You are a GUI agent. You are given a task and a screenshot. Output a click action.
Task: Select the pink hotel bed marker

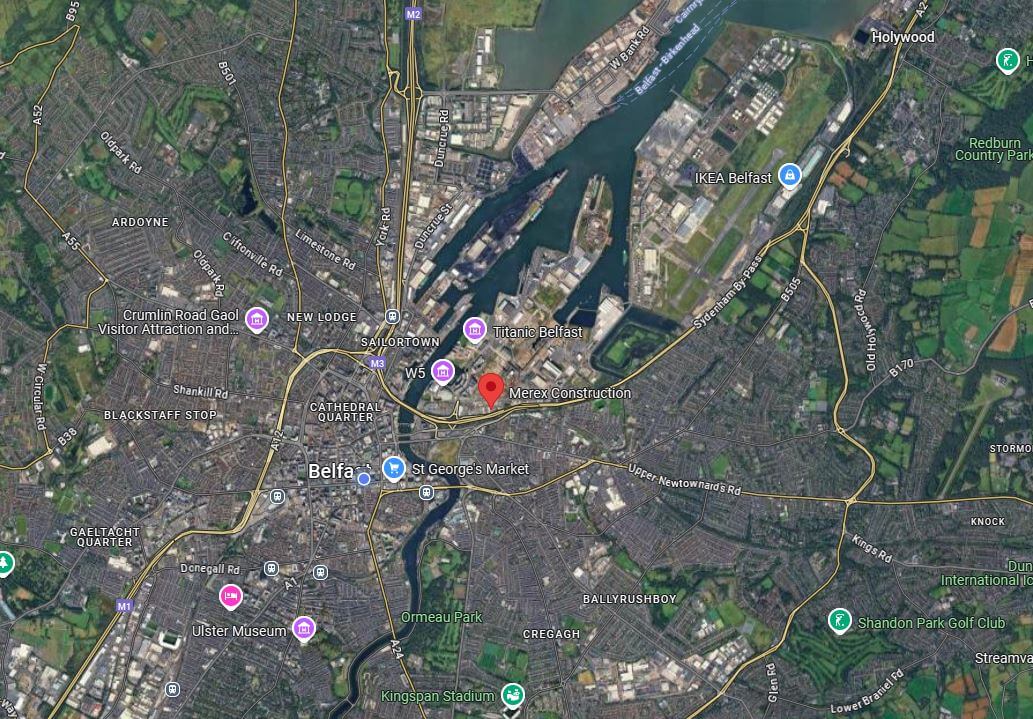click(231, 596)
